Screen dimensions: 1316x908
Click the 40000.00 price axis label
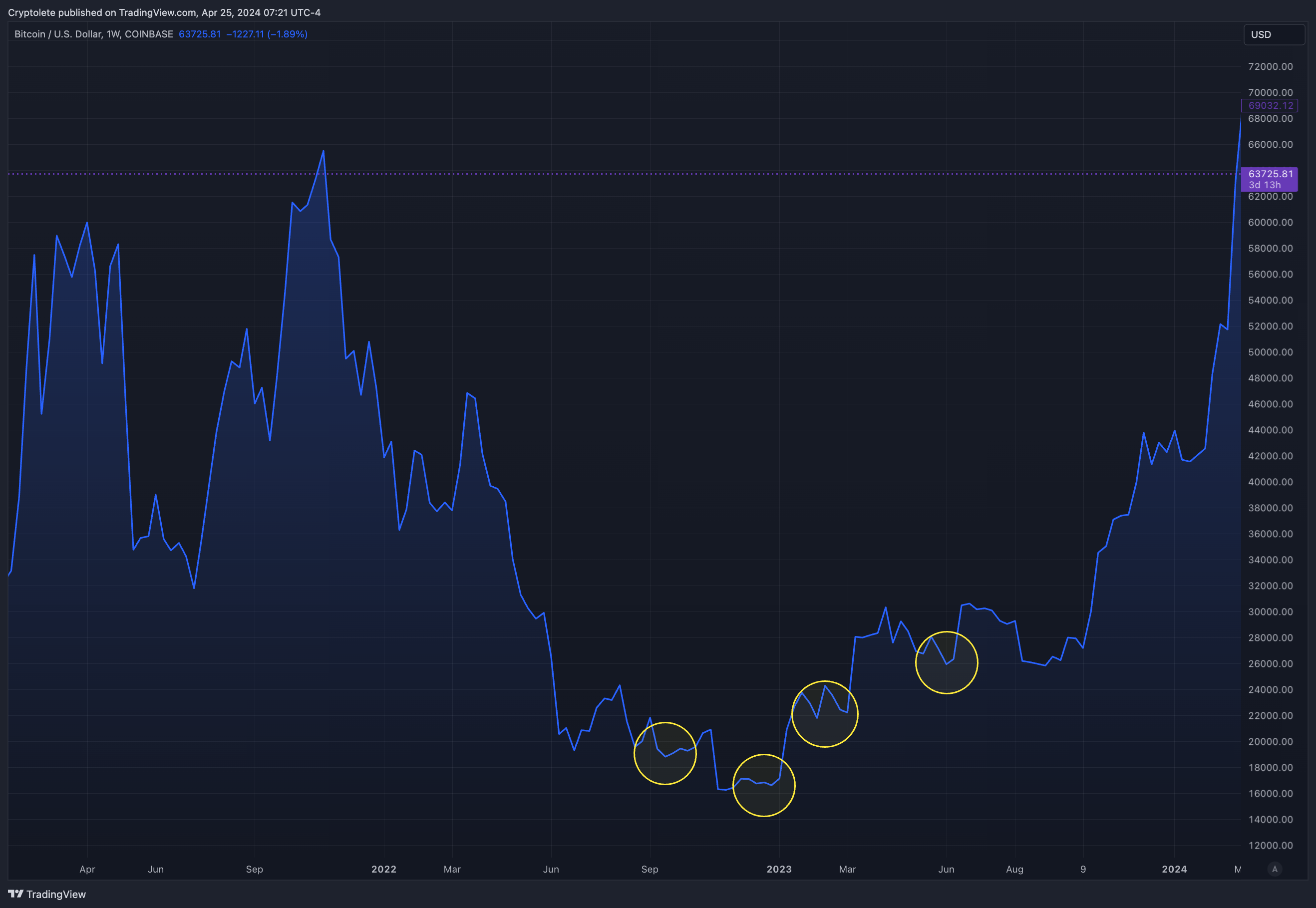tap(1271, 482)
